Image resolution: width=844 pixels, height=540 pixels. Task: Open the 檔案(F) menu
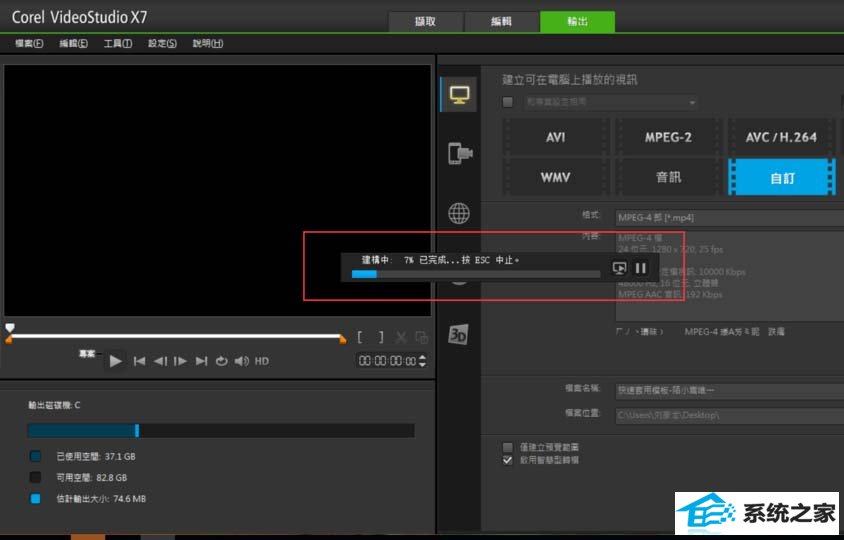pos(29,44)
